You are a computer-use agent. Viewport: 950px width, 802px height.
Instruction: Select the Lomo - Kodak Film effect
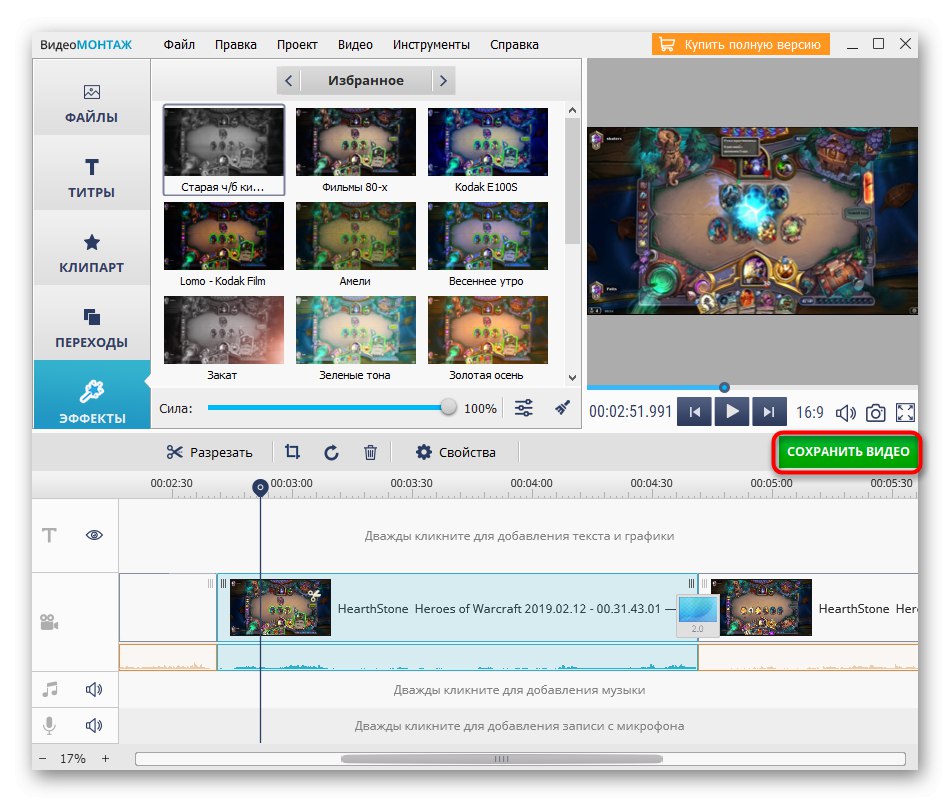[224, 237]
